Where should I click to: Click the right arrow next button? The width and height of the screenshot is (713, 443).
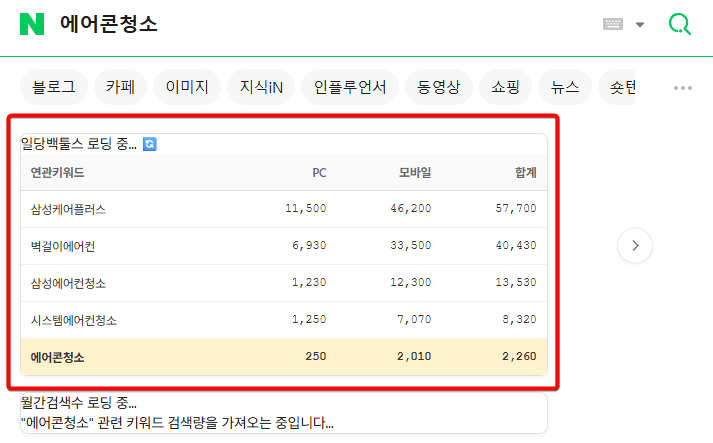pyautogui.click(x=635, y=245)
